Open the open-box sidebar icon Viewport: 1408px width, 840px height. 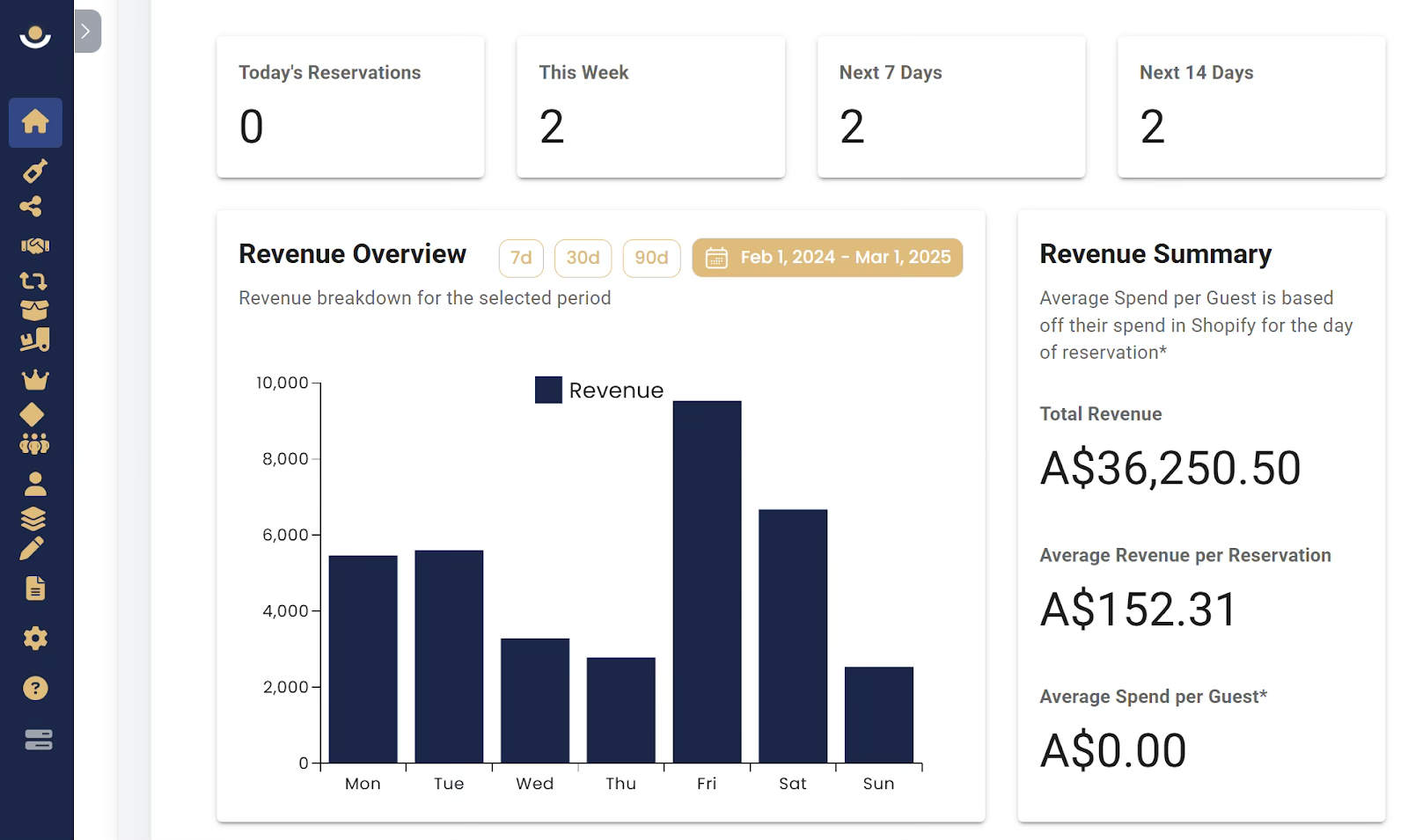tap(34, 310)
